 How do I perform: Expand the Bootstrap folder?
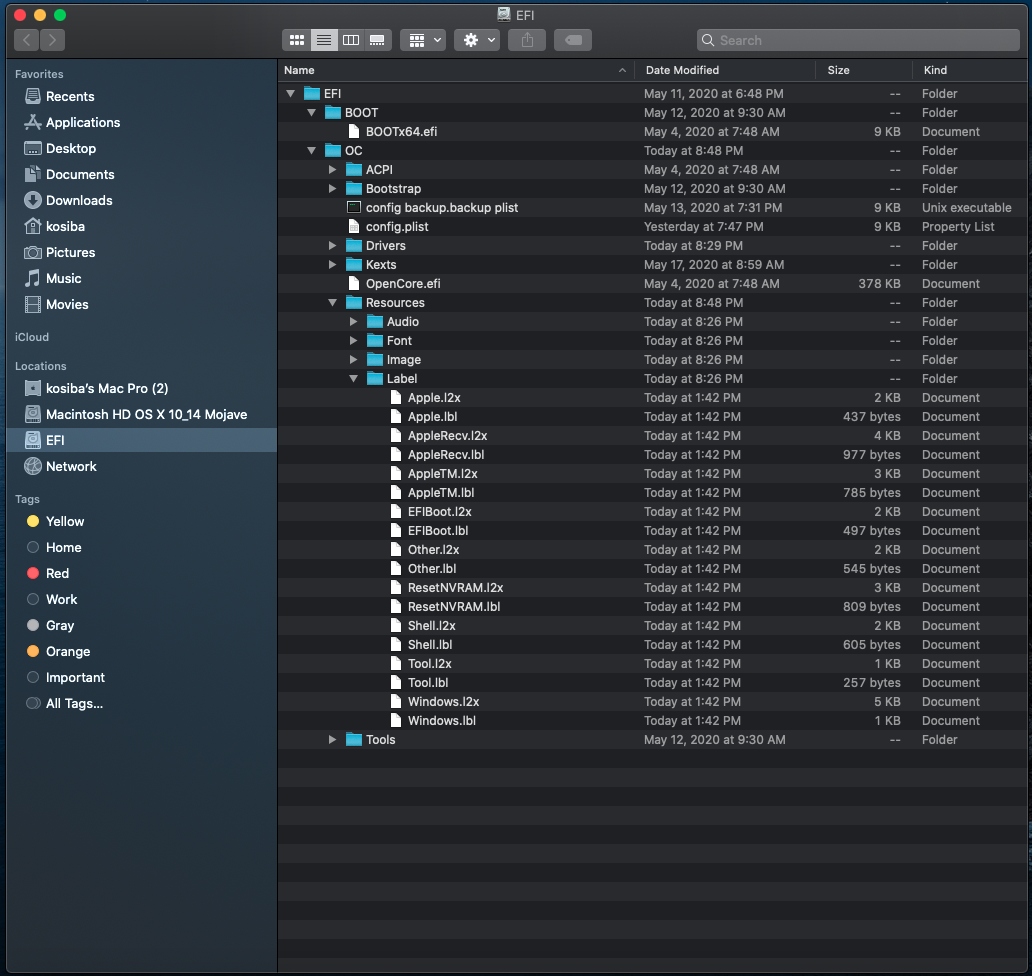click(332, 189)
